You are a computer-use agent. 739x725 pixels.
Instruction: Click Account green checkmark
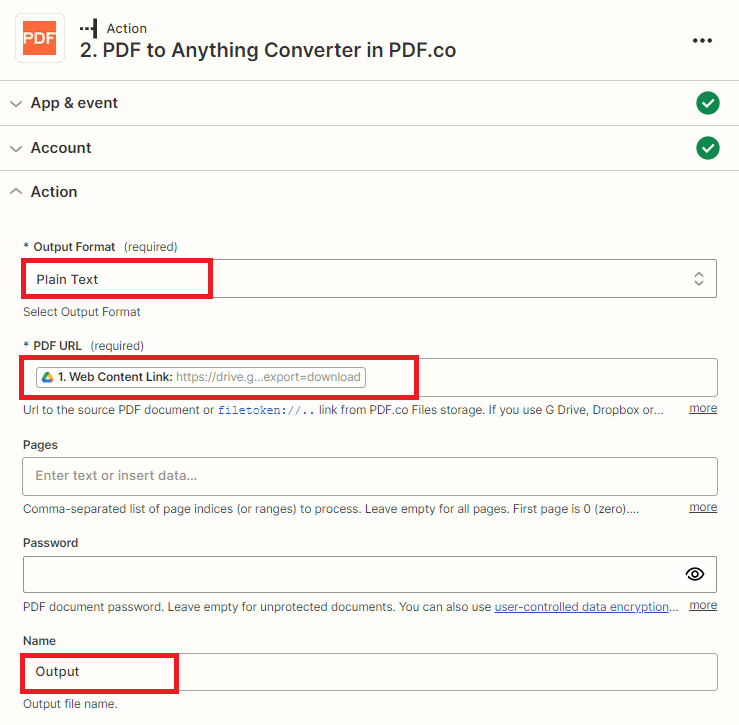coord(707,148)
